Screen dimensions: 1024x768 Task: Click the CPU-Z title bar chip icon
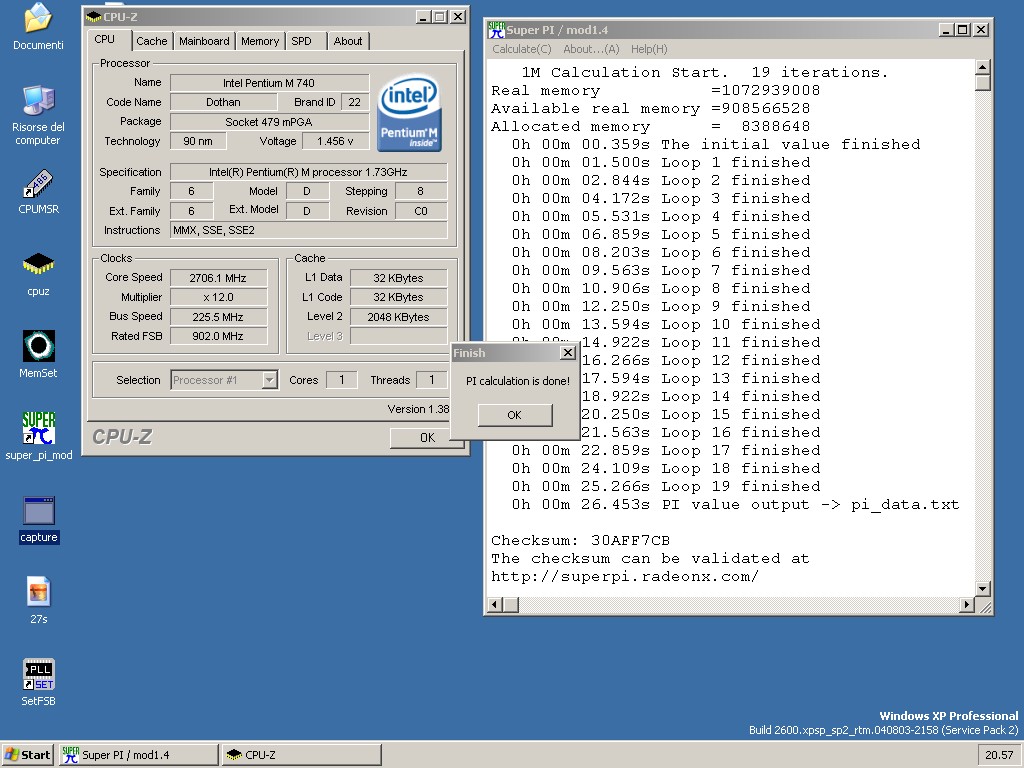click(x=93, y=17)
